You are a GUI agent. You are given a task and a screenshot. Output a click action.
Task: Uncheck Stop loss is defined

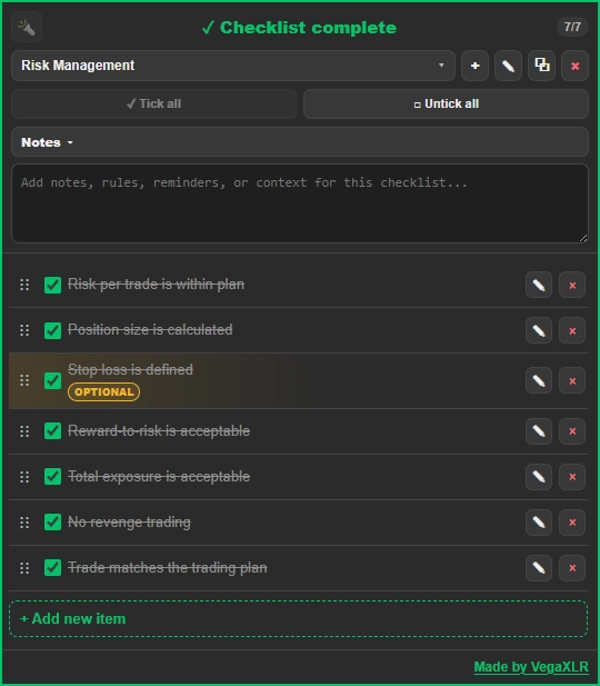[x=53, y=381]
